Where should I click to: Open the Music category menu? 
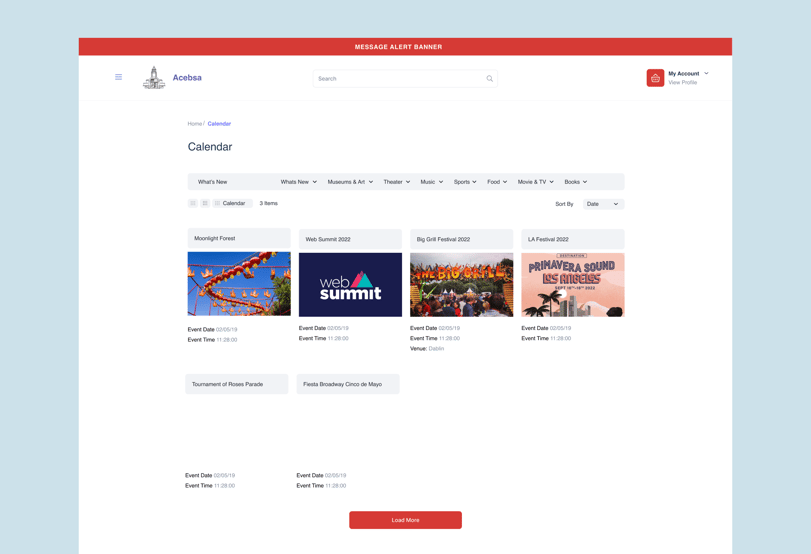431,182
